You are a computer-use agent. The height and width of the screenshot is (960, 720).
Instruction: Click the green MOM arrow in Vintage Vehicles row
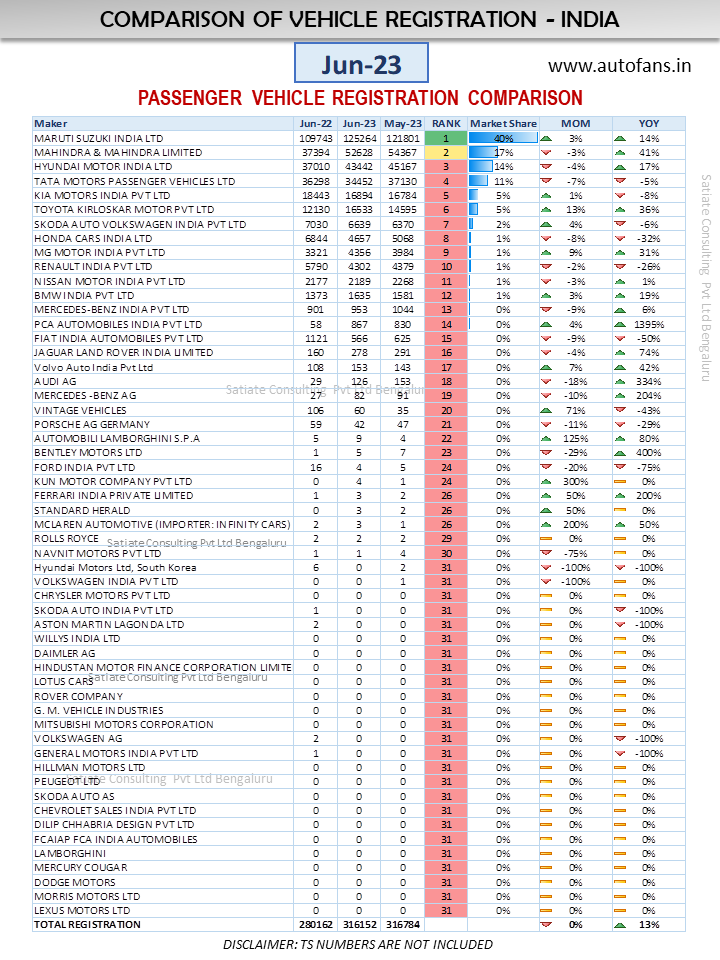pos(546,410)
